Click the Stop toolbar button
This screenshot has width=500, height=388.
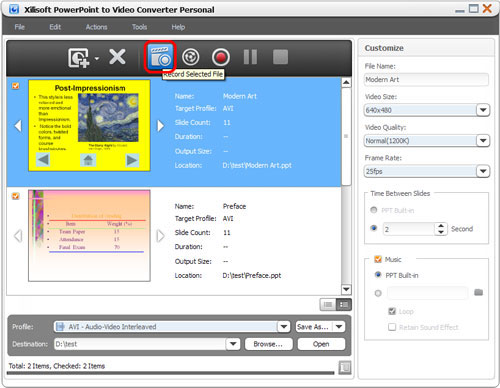point(280,57)
